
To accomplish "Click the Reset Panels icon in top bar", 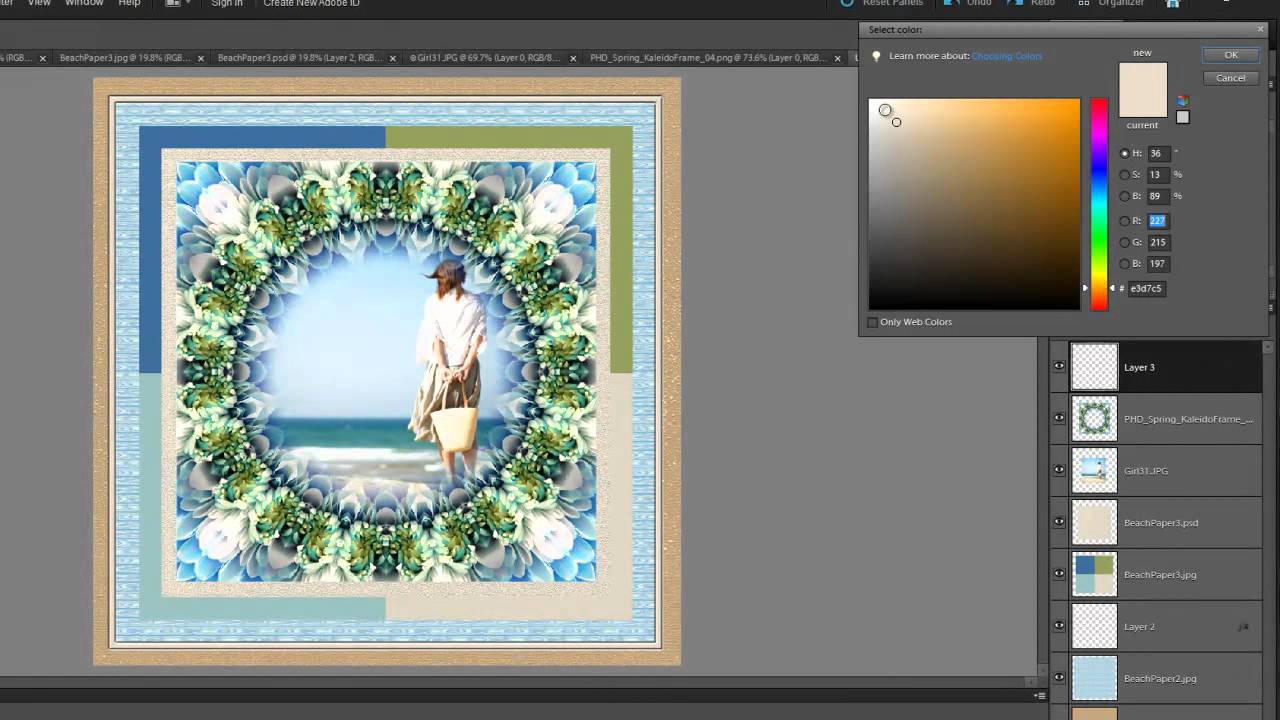I will 847,3.
